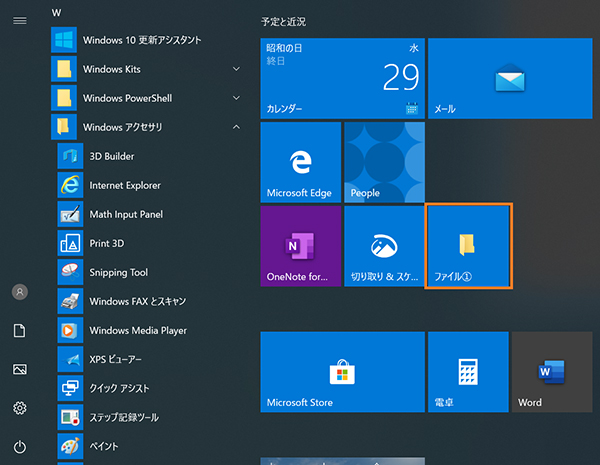The height and width of the screenshot is (465, 600).
Task: Open the ファイル① folder tile
Action: (468, 246)
